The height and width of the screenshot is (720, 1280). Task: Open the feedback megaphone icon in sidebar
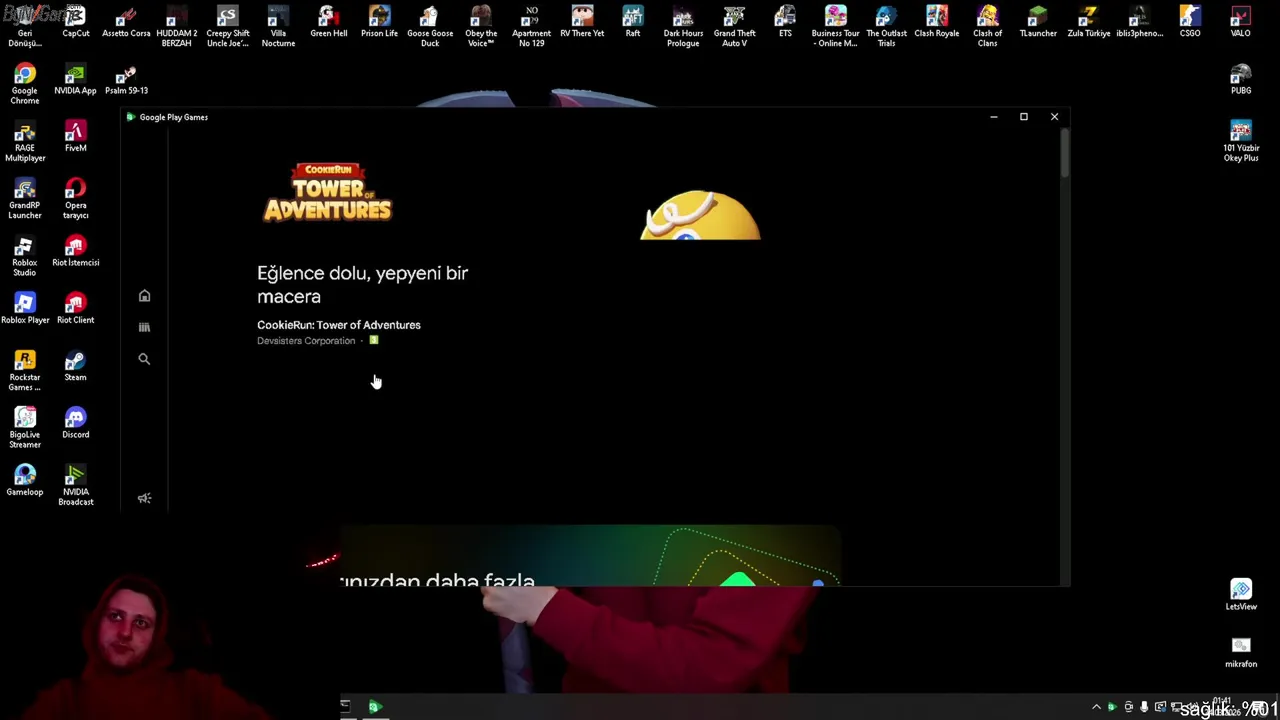point(144,498)
